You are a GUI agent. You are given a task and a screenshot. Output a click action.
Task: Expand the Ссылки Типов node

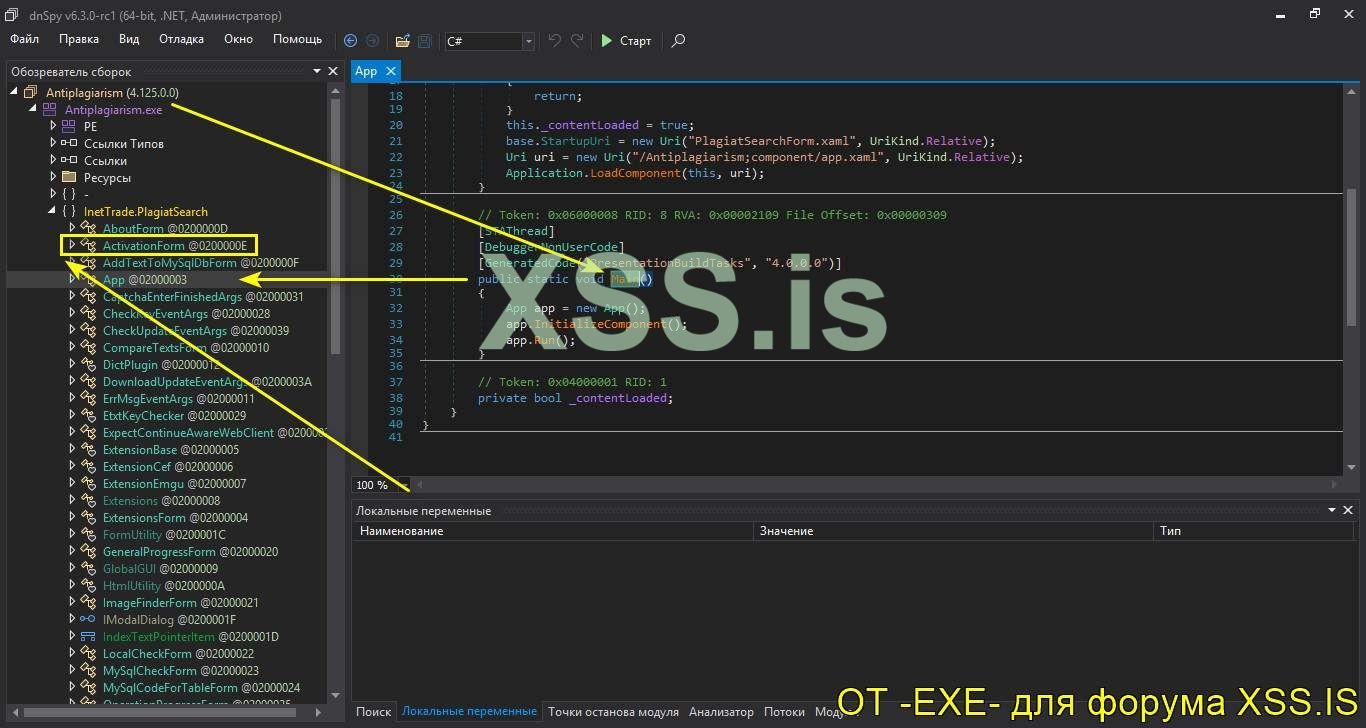coord(53,144)
